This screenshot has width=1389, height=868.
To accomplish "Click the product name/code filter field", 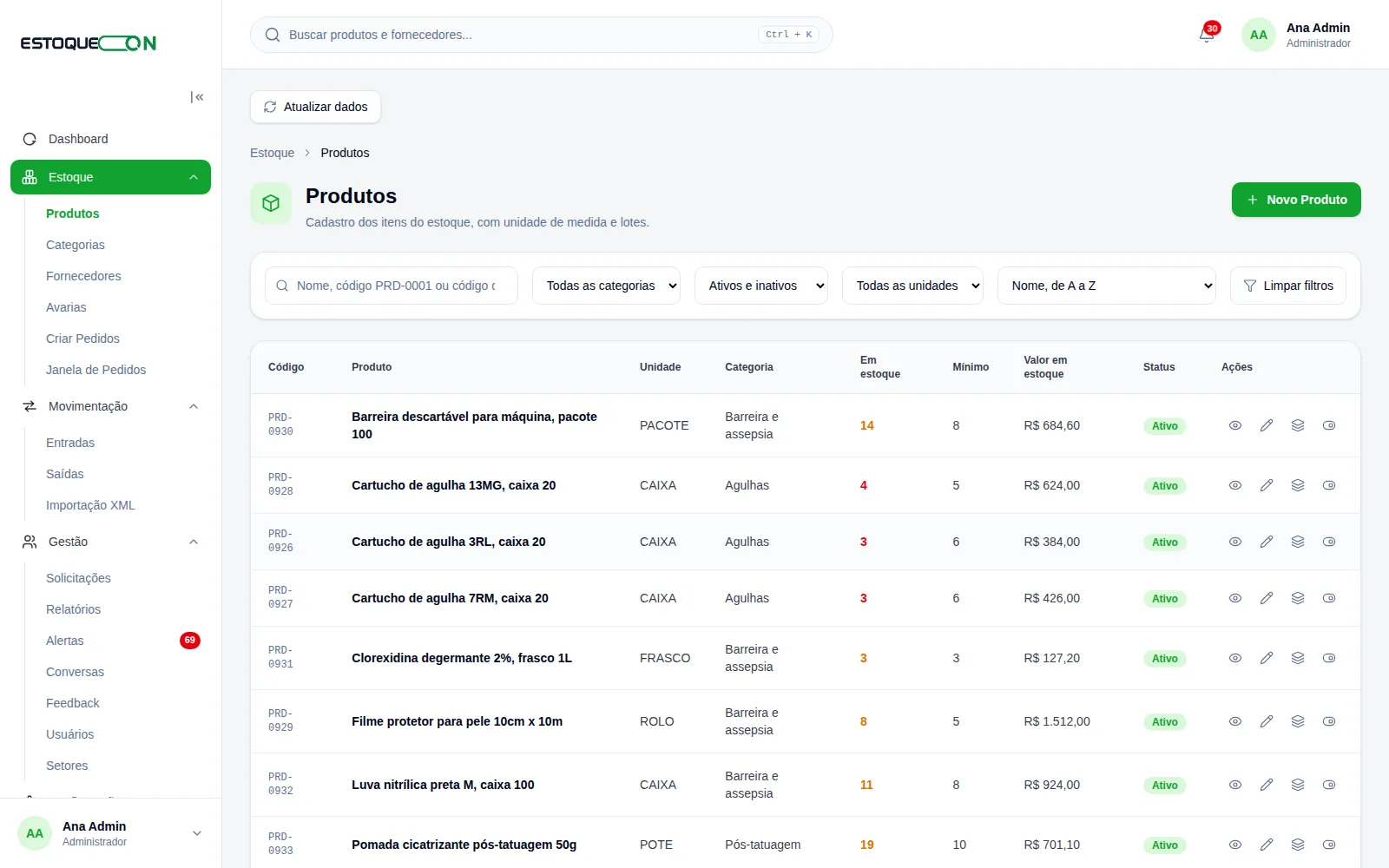I will [x=392, y=286].
